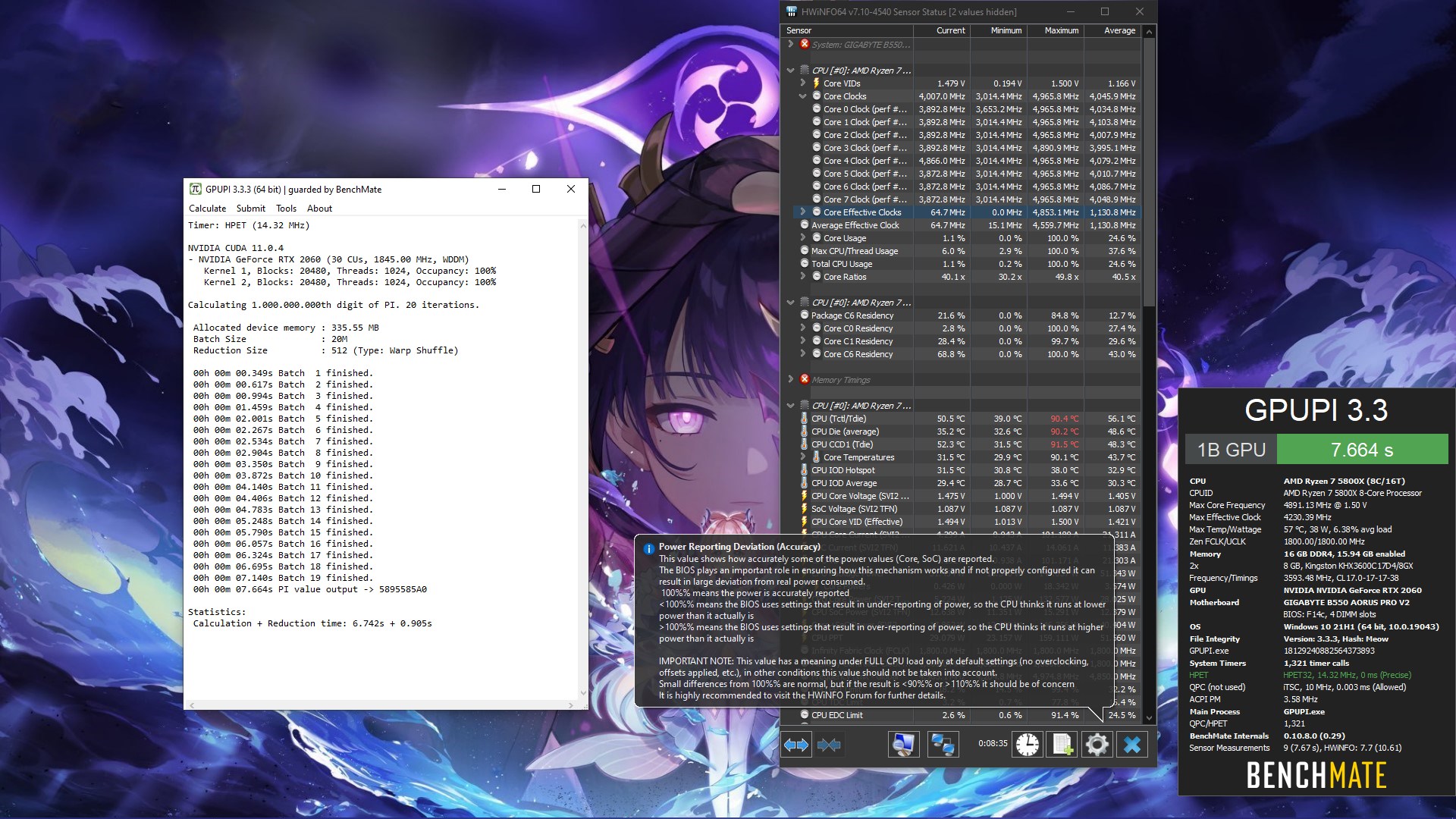The width and height of the screenshot is (1456, 819).
Task: Click HWiNFO scrollbar down arrow
Action: 1149,717
